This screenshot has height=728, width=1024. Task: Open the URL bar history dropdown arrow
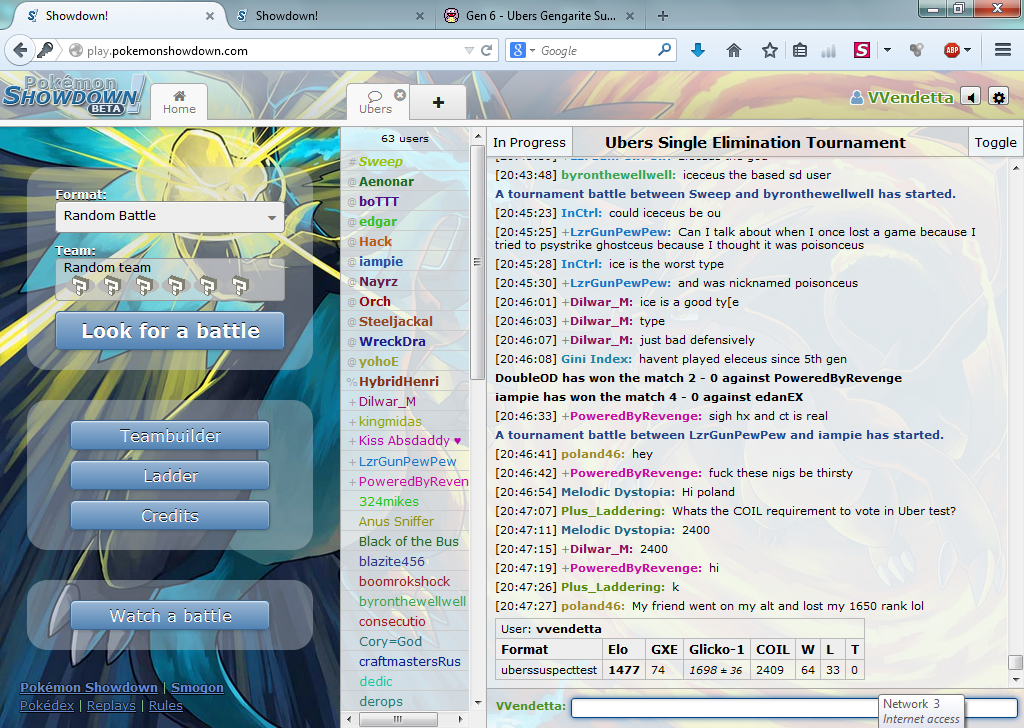tap(469, 50)
